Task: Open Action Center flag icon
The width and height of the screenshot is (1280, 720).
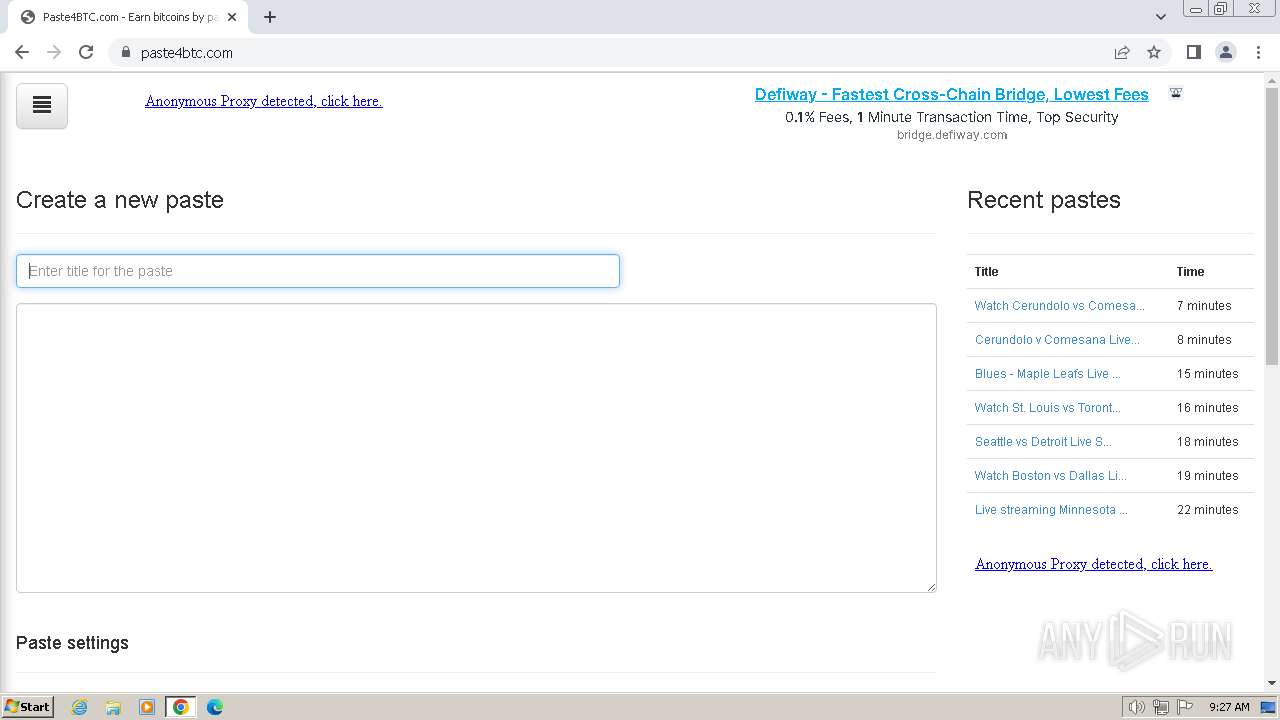Action: pyautogui.click(x=1185, y=707)
